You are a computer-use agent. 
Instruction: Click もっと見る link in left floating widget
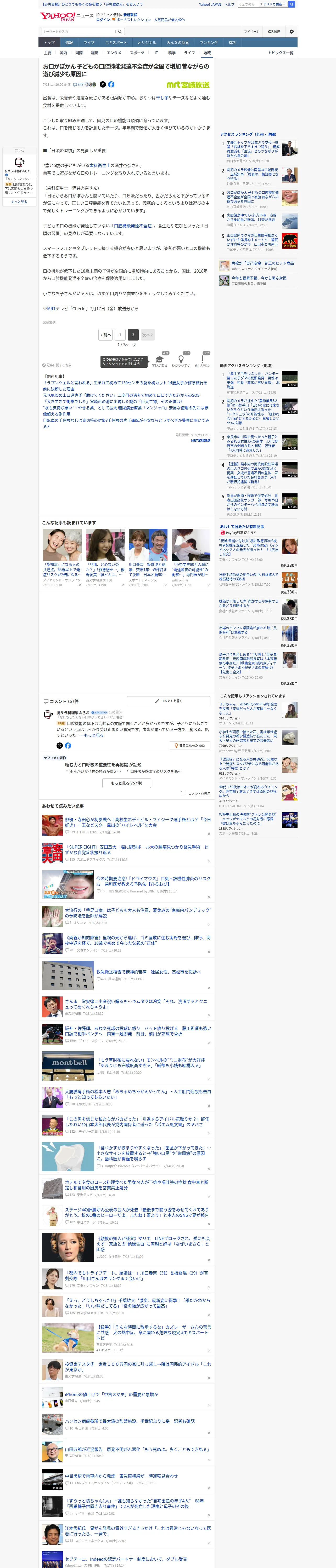[x=19, y=201]
